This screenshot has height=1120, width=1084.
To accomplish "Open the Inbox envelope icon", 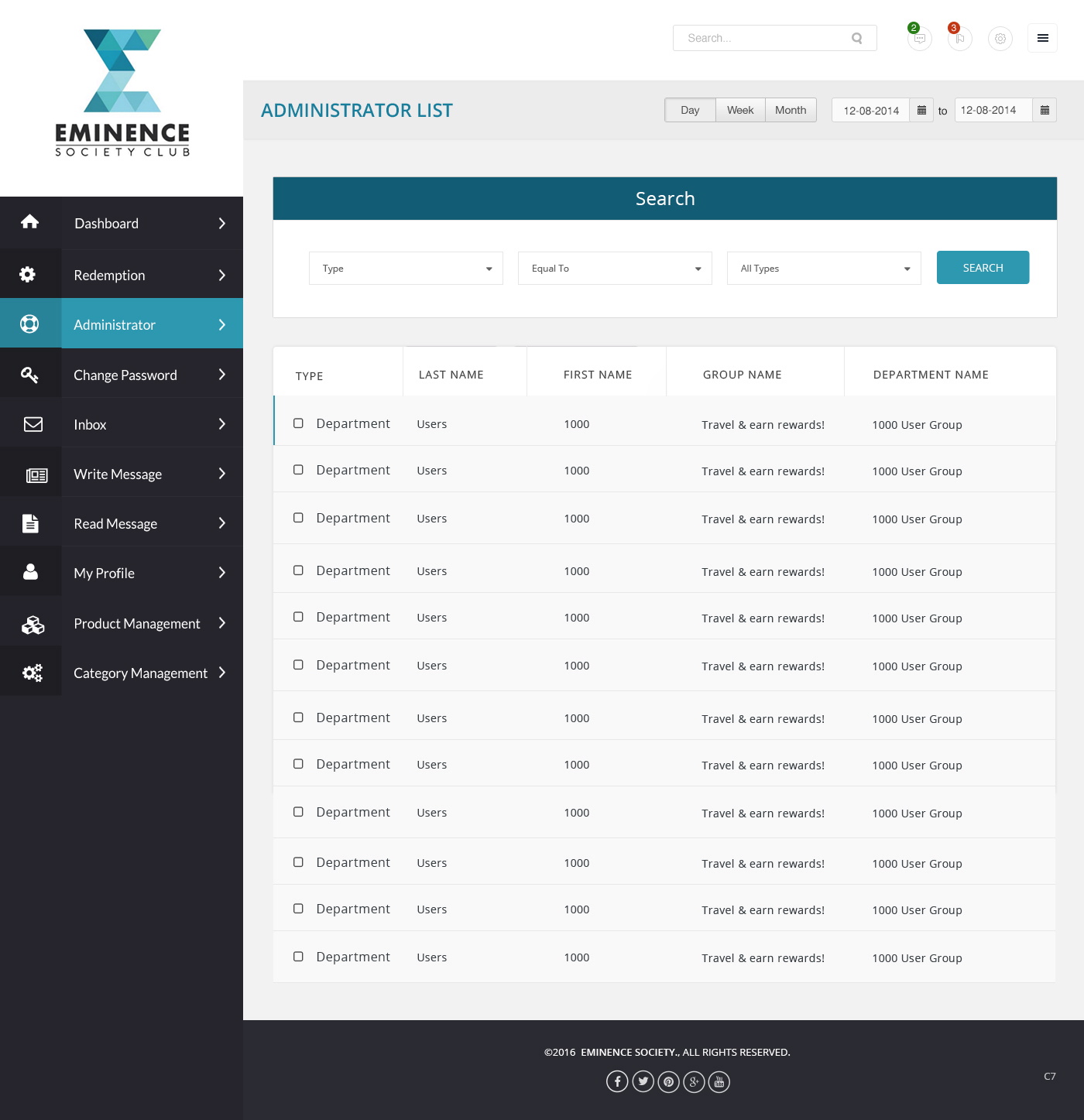I will point(31,423).
